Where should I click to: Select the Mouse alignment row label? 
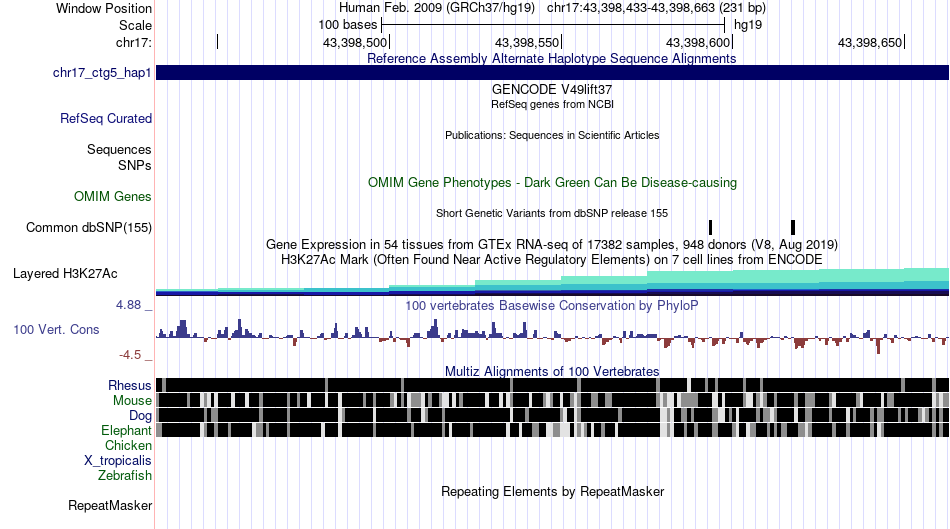click(x=132, y=401)
